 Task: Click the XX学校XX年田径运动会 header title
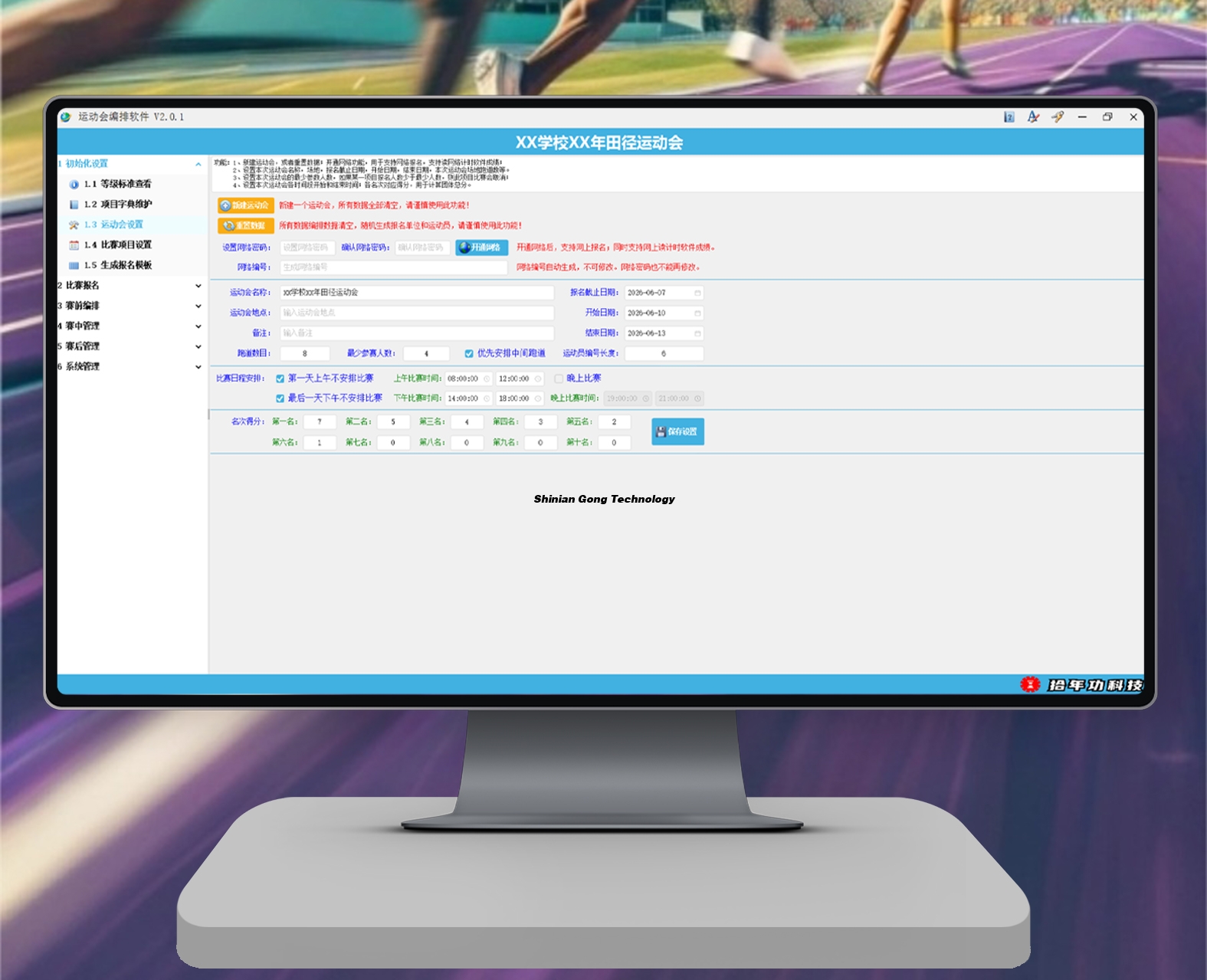point(599,143)
